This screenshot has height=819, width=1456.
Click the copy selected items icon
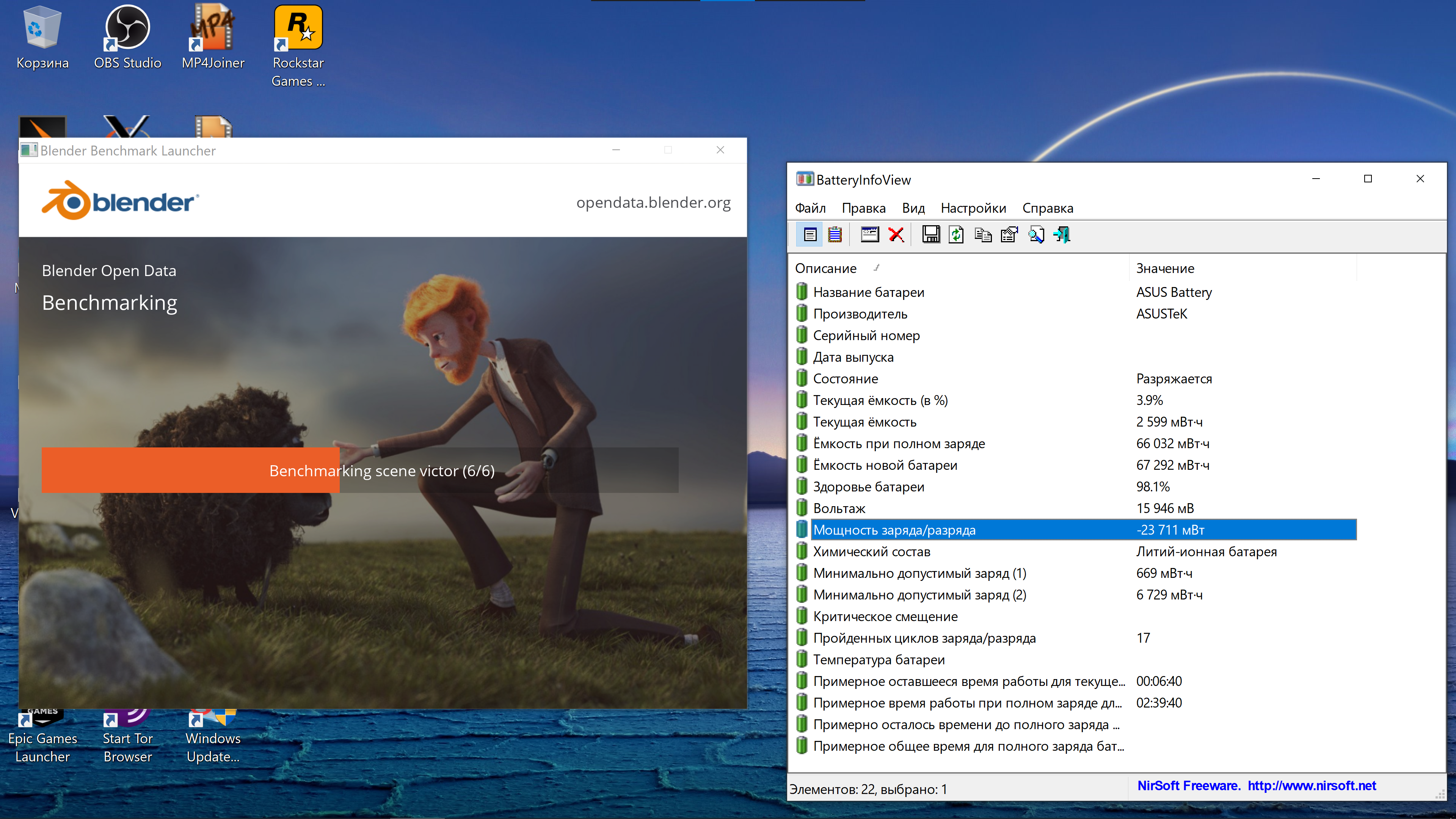click(x=983, y=235)
